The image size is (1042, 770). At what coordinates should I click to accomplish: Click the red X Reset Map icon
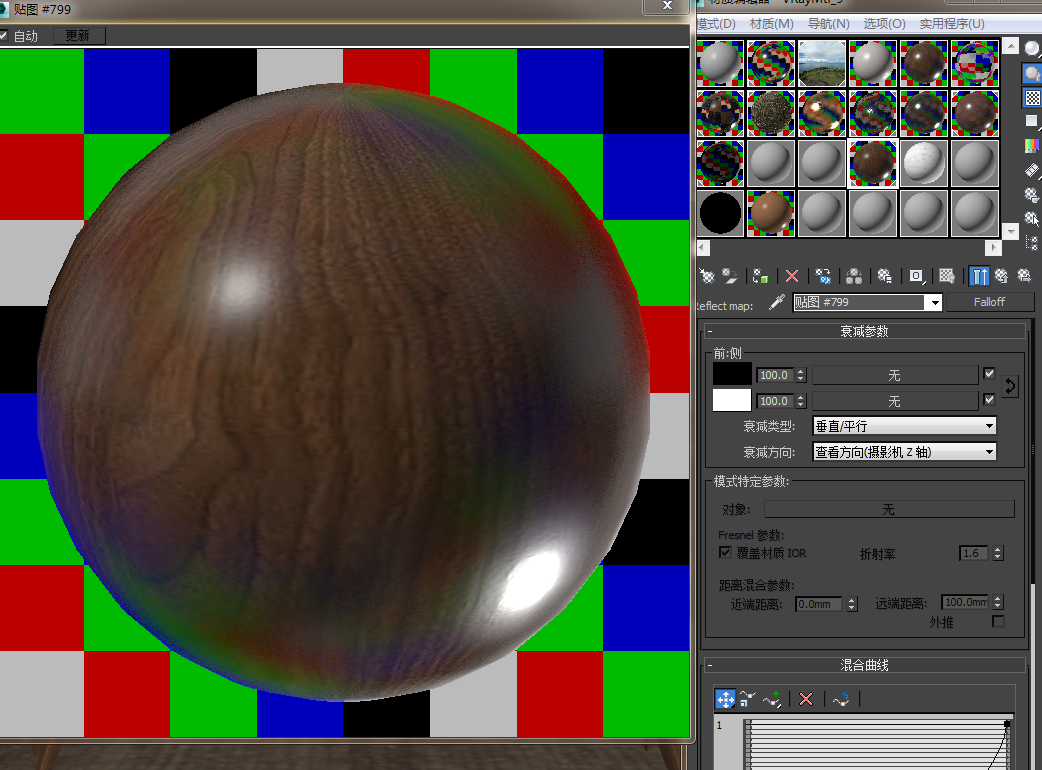pyautogui.click(x=792, y=275)
